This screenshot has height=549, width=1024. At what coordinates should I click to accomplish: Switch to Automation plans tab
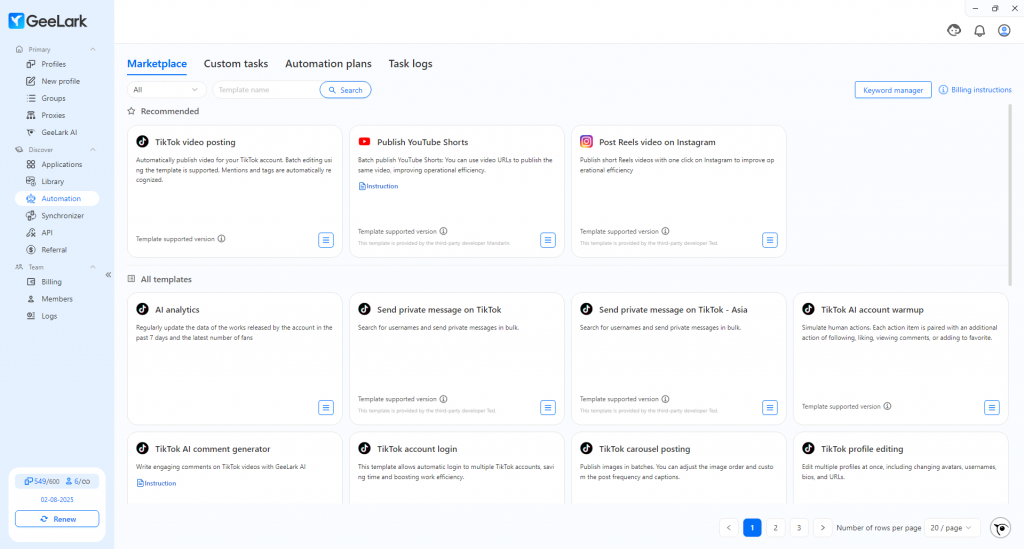[328, 63]
